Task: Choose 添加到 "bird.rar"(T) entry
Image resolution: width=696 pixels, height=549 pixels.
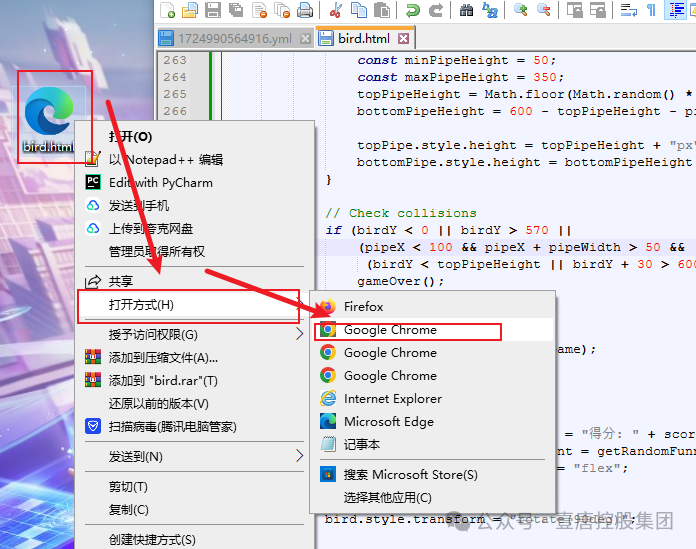Action: pyautogui.click(x=194, y=380)
